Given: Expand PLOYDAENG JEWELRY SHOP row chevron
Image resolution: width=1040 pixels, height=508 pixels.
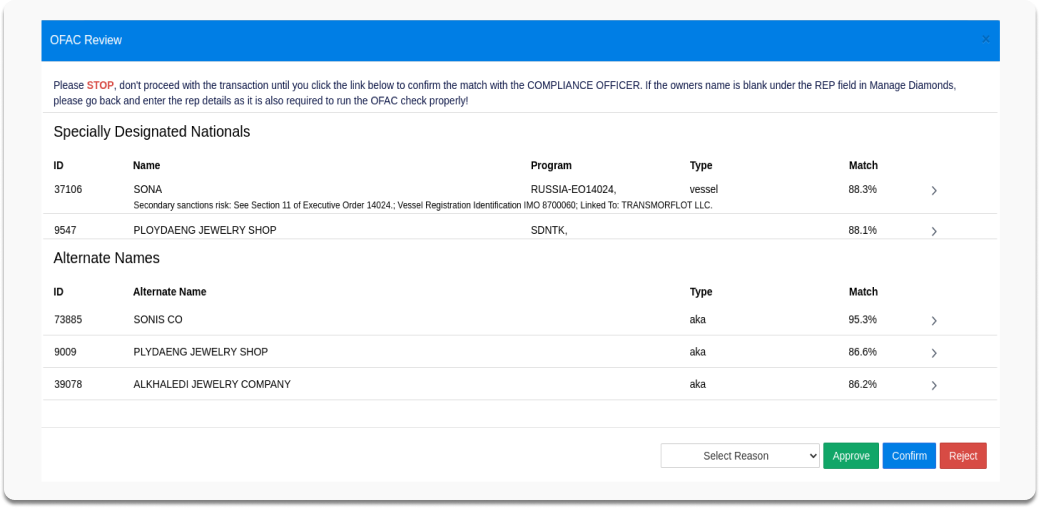Looking at the screenshot, I should [x=934, y=231].
